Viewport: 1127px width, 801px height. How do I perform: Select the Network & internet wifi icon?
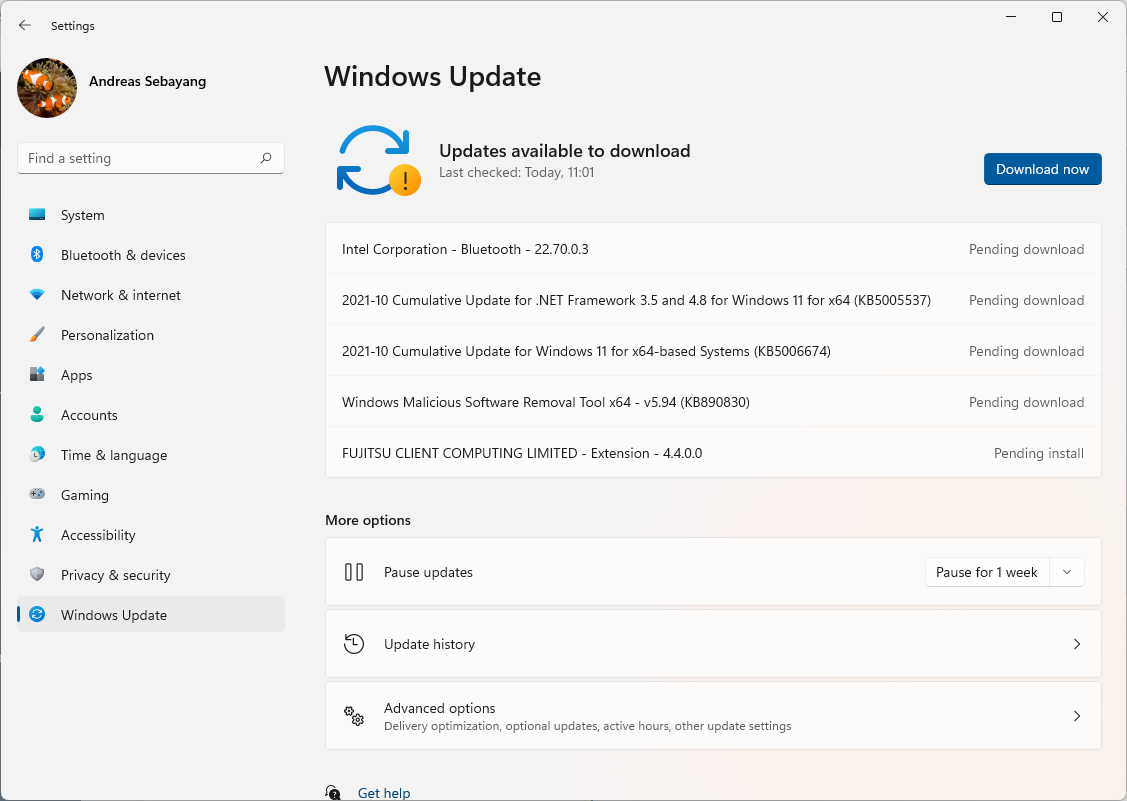click(x=37, y=295)
